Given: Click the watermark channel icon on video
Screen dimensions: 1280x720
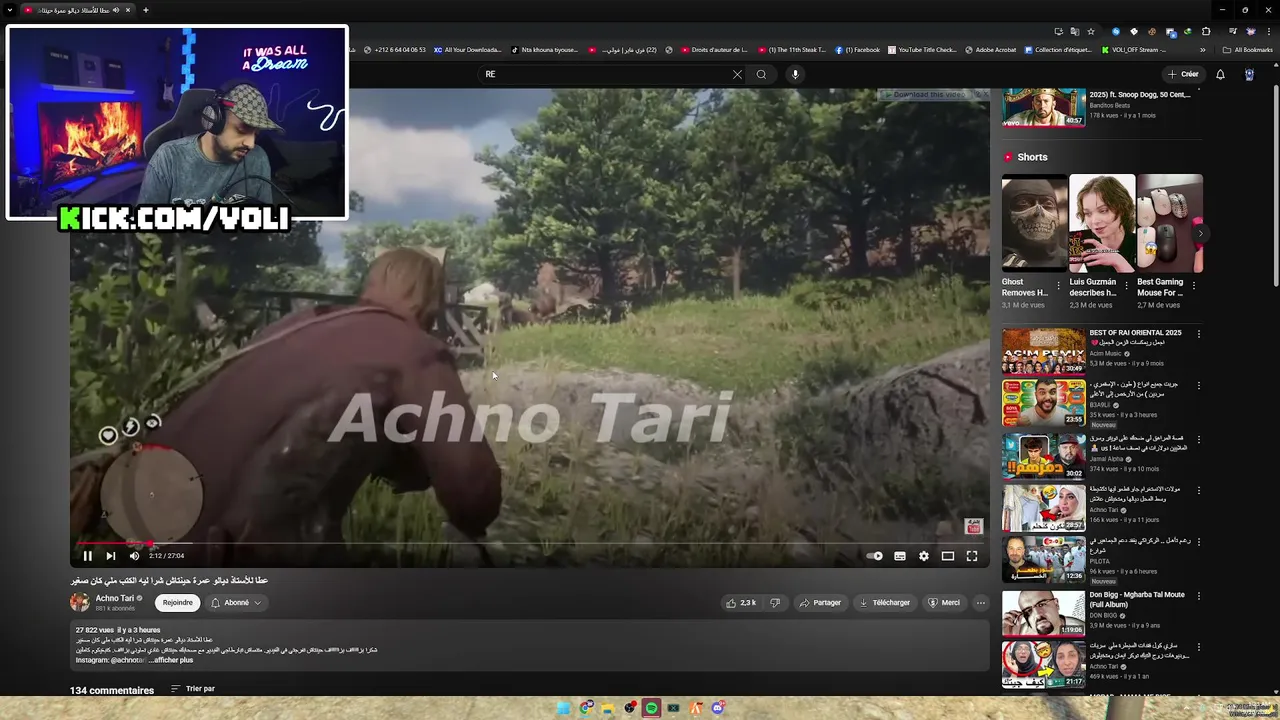Looking at the screenshot, I should click(973, 526).
